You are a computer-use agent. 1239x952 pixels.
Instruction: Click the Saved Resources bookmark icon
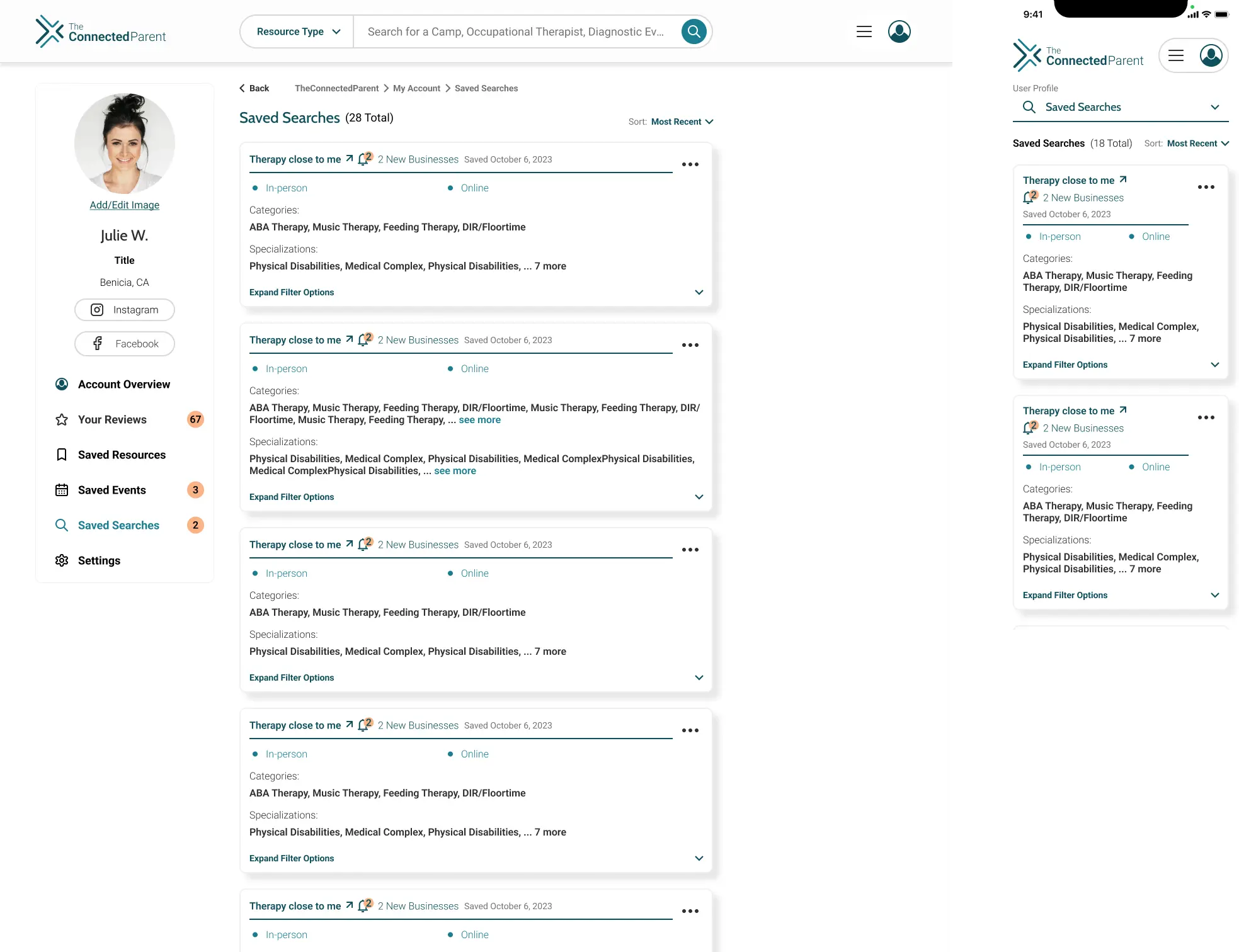(x=62, y=455)
